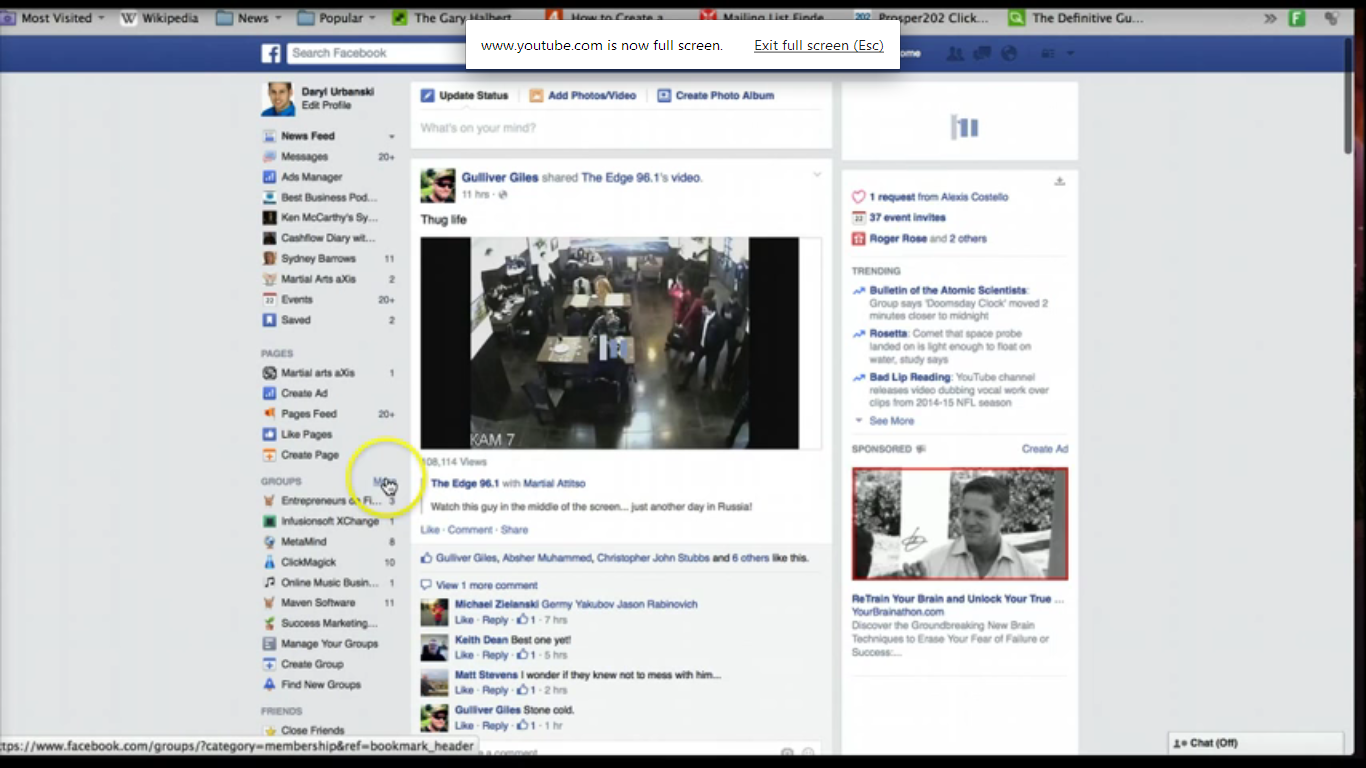Screen dimensions: 1366x768
Task: Click Exit full screen (Esc) link
Action: point(819,45)
